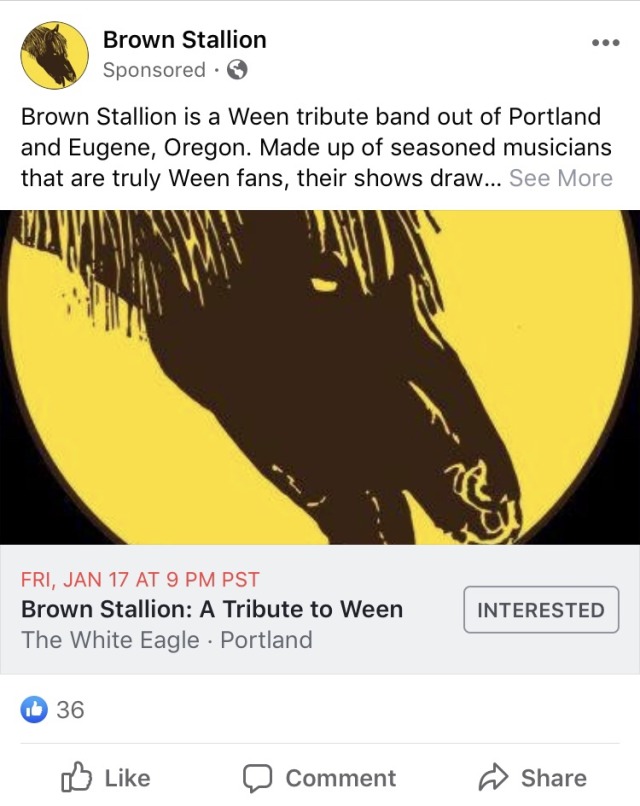Screen dimensions: 640x806
Task: Mark event as INTERESTED
Action: pyautogui.click(x=541, y=610)
